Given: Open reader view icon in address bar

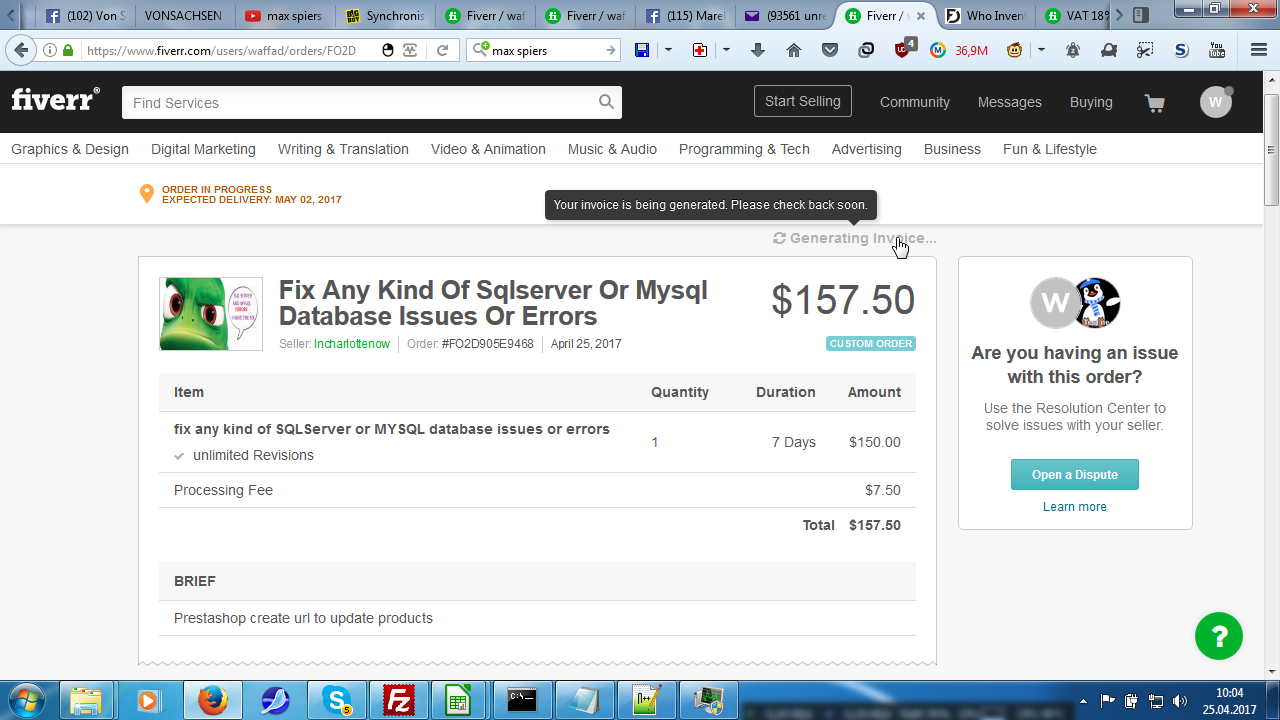Looking at the screenshot, I should click(410, 50).
